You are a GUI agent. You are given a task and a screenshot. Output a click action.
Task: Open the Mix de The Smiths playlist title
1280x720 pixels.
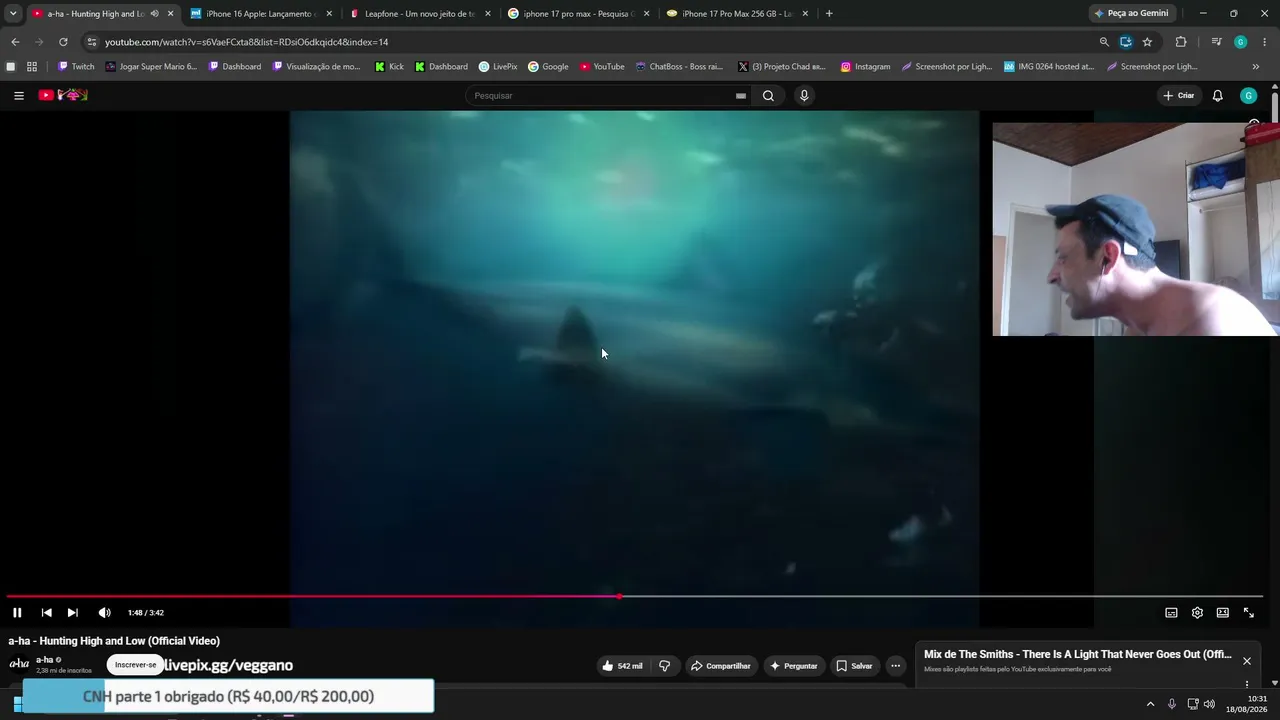coord(1077,655)
